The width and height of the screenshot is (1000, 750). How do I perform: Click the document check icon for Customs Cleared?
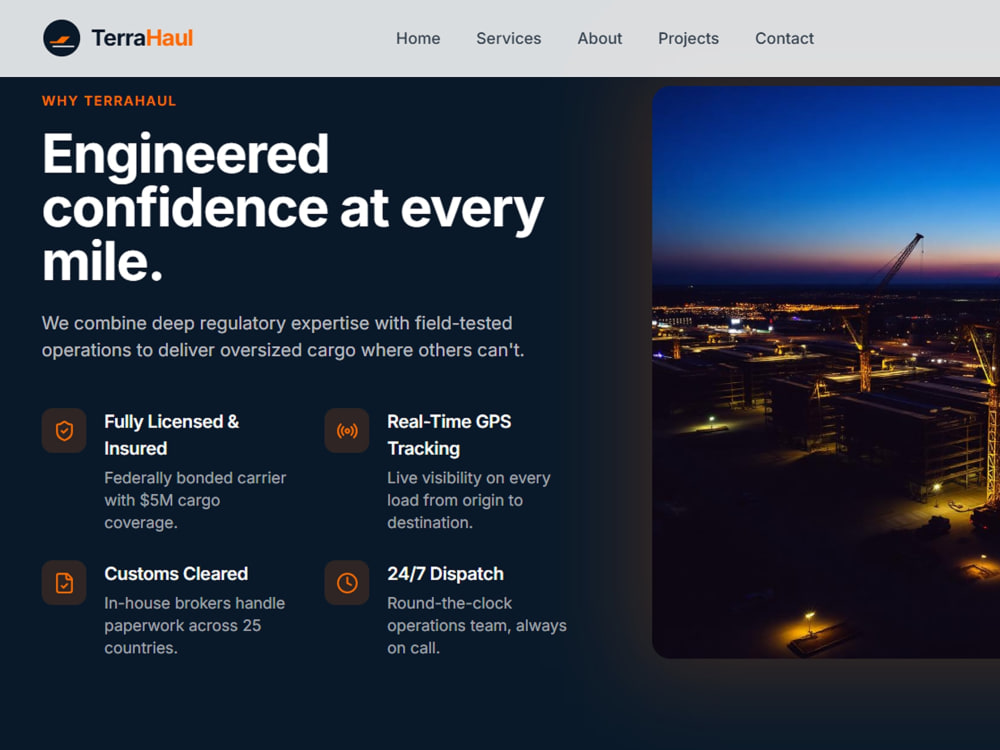[64, 583]
